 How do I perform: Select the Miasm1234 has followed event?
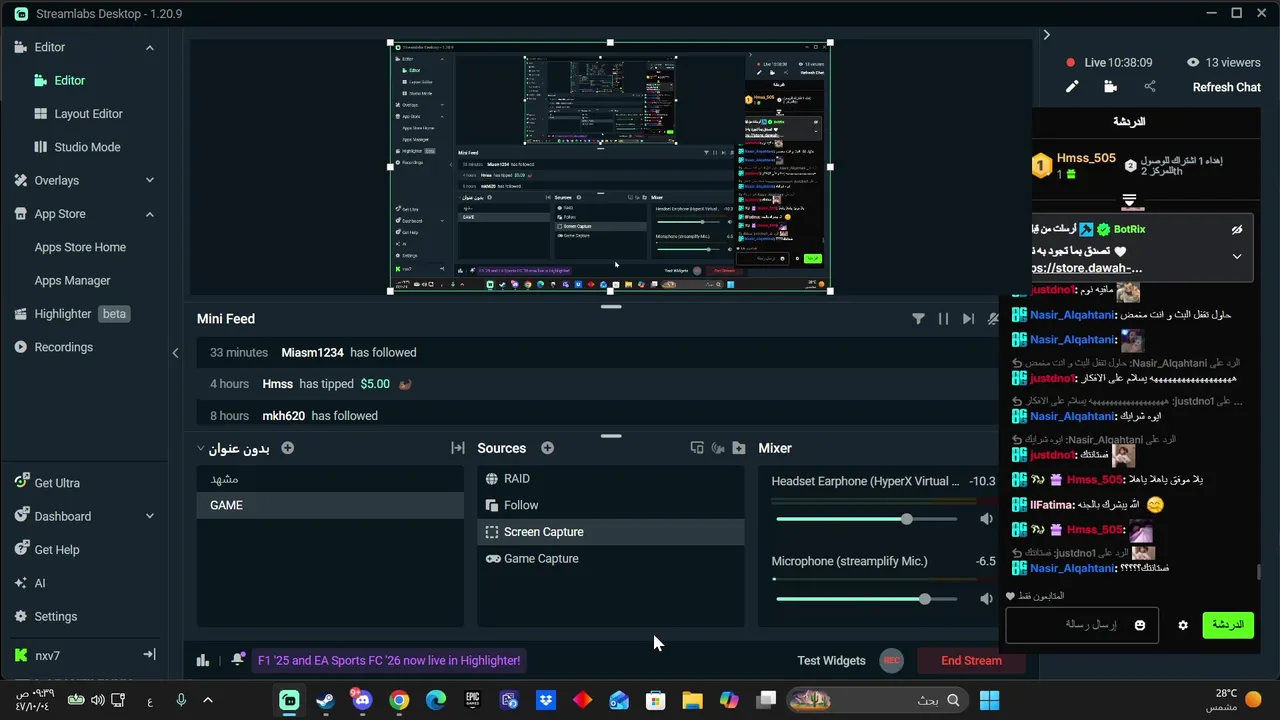click(x=600, y=353)
